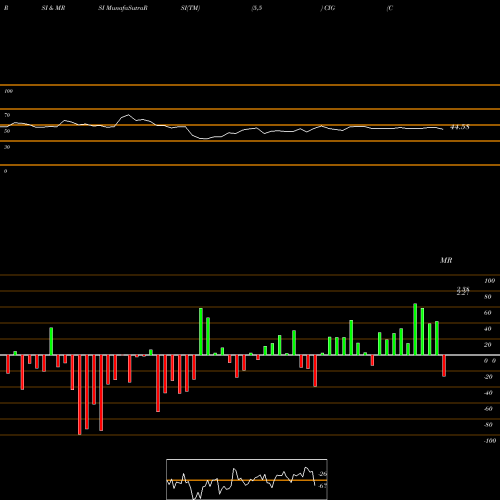This screenshot has width=500, height=500.
Task: Click the ") CIG" symbol text
Action: click(x=328, y=8)
